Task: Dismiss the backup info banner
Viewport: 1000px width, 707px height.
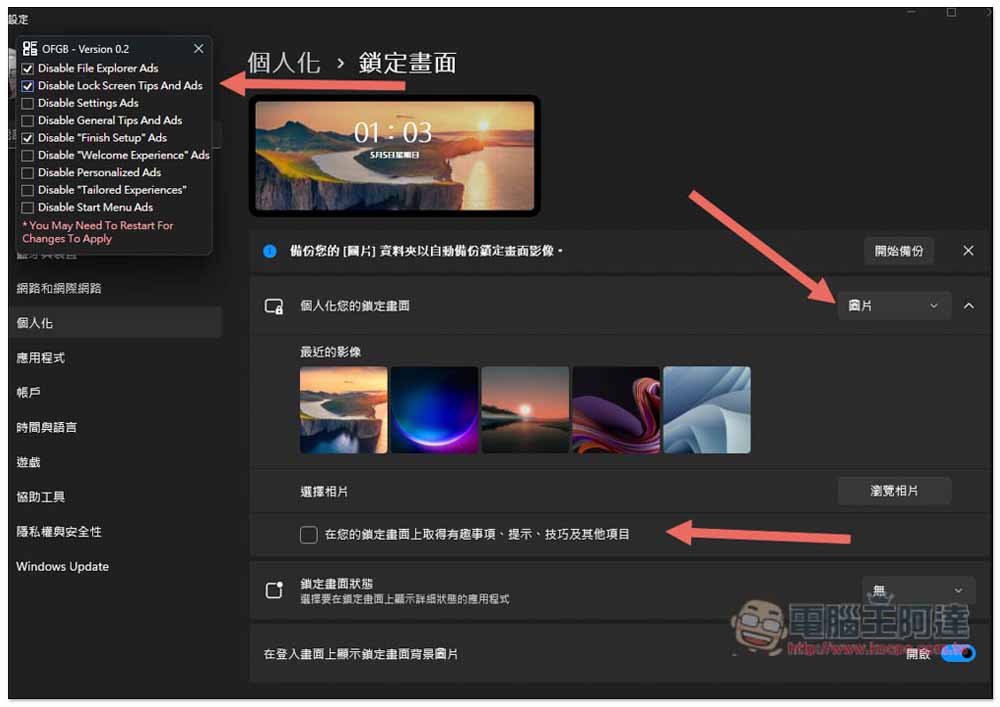Action: [968, 251]
